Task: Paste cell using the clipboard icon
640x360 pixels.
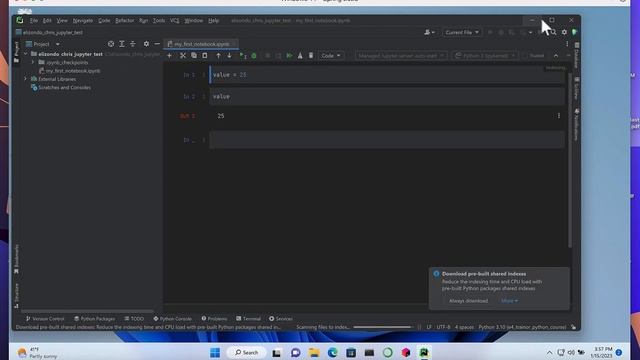Action: tap(205, 56)
